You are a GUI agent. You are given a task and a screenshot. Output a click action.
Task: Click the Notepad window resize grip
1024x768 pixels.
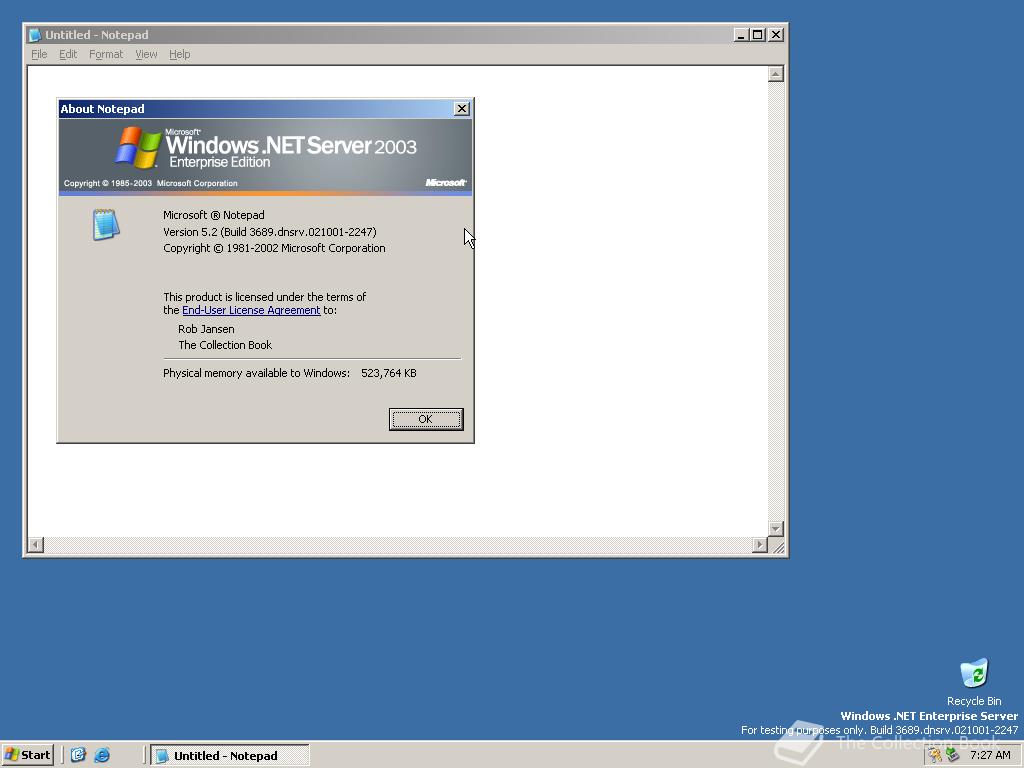tap(776, 545)
